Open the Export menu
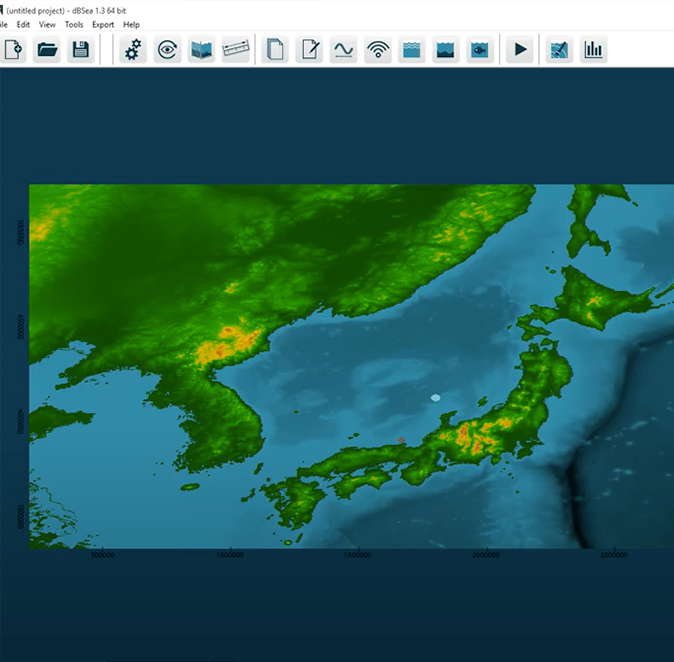 coord(103,24)
